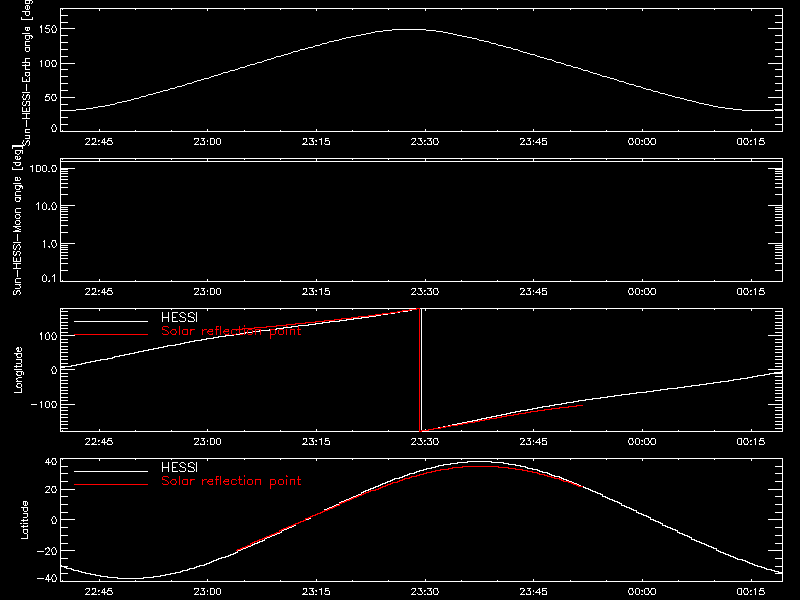The height and width of the screenshot is (600, 800).
Task: Click 23:15 under the Sun-HESSI-Earth angle plot
Action: point(316,142)
